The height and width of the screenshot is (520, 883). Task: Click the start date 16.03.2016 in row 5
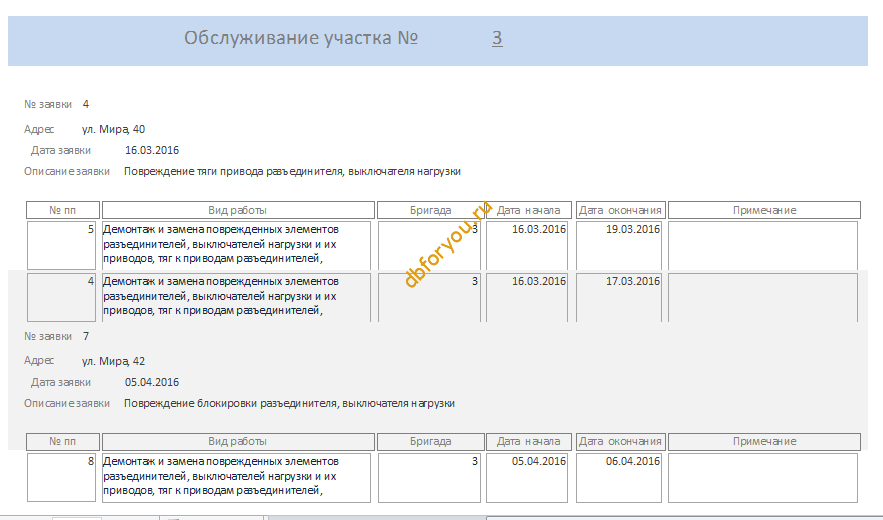coord(527,245)
